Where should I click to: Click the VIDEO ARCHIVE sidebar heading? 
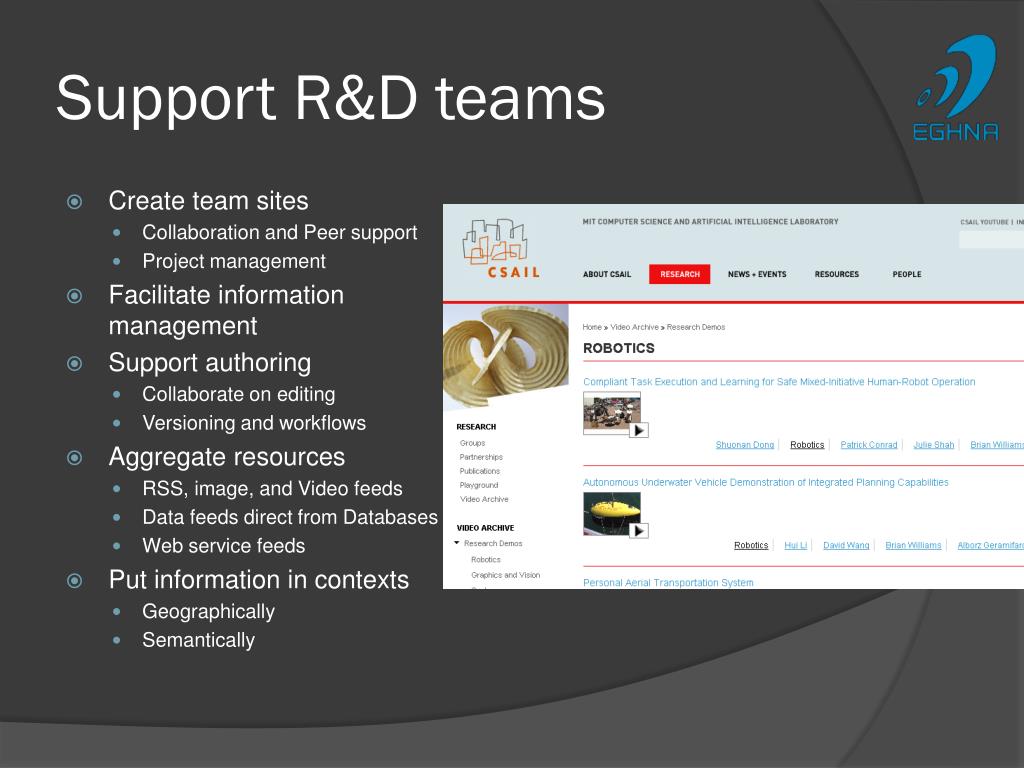pyautogui.click(x=485, y=528)
